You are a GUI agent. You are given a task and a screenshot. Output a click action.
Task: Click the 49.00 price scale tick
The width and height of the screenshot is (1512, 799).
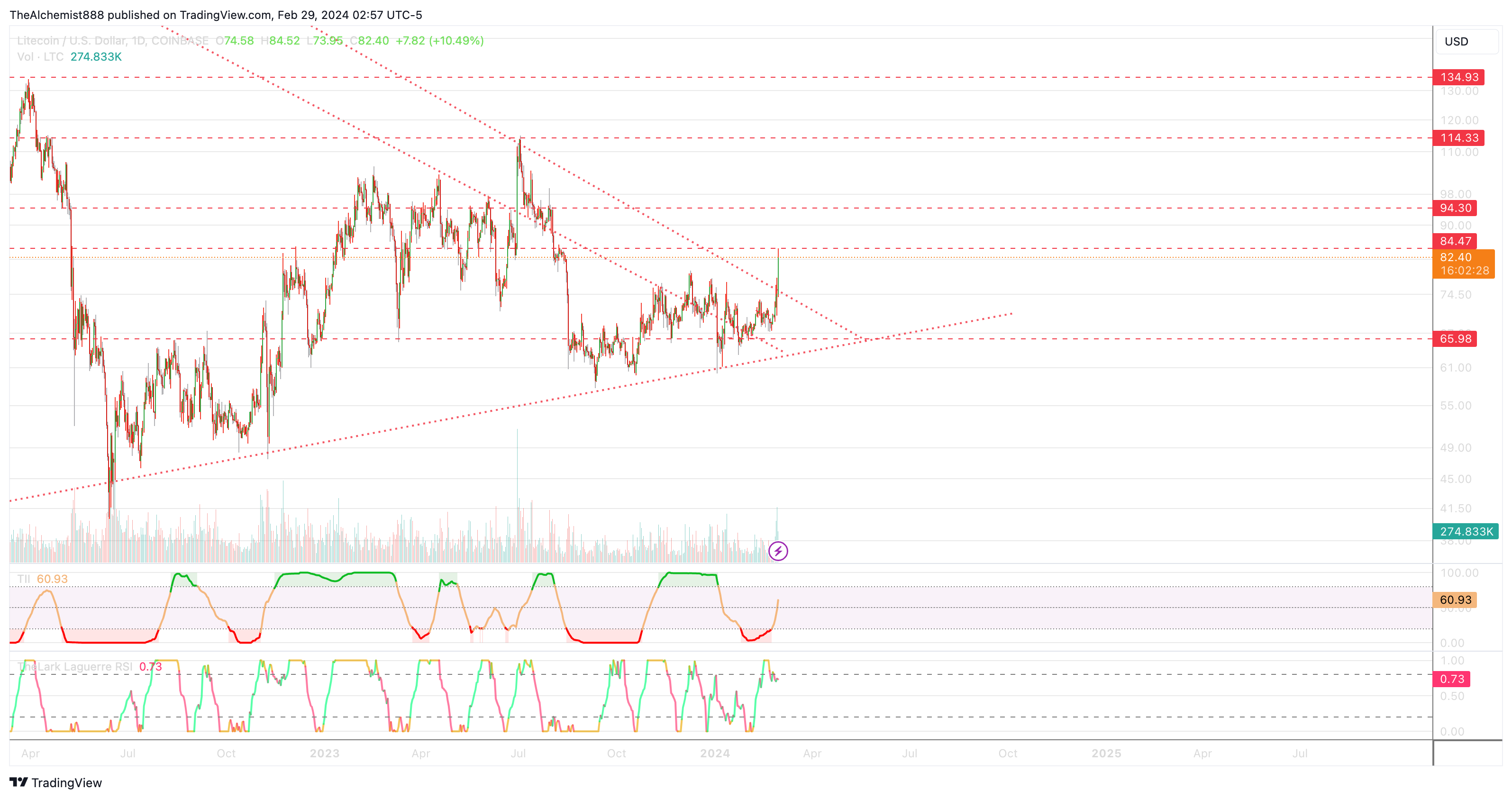1456,448
